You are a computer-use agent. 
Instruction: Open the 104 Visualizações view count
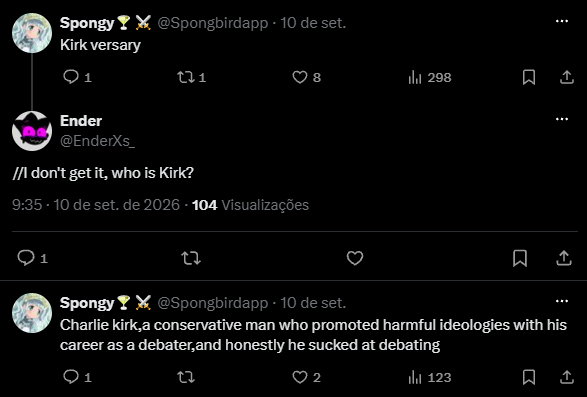(x=250, y=205)
